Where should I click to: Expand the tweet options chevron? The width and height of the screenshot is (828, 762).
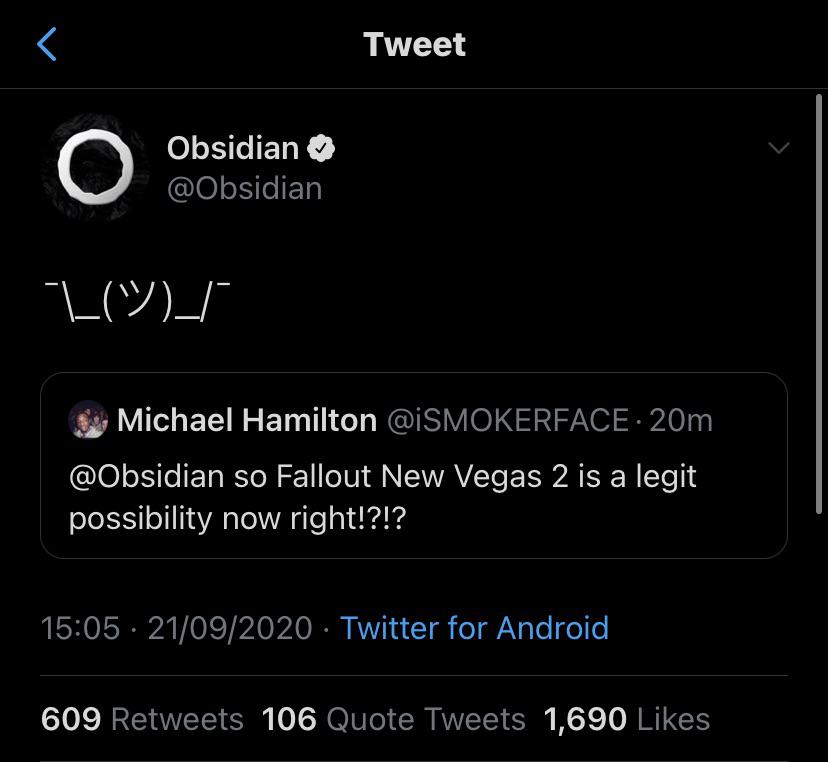pyautogui.click(x=777, y=149)
